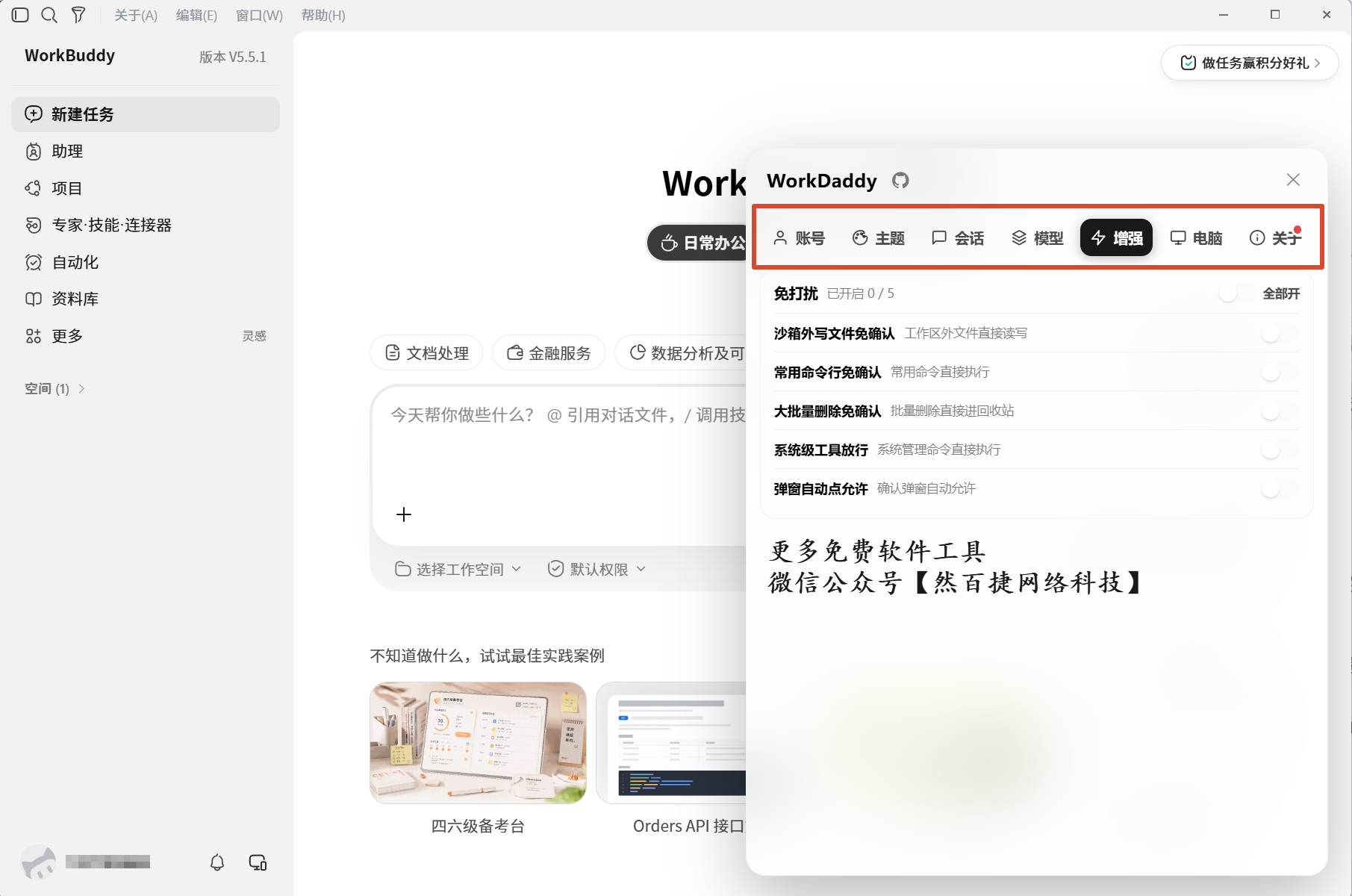Enable 沙箱外写文件免确认 toggle
The image size is (1352, 896).
pyautogui.click(x=1280, y=333)
